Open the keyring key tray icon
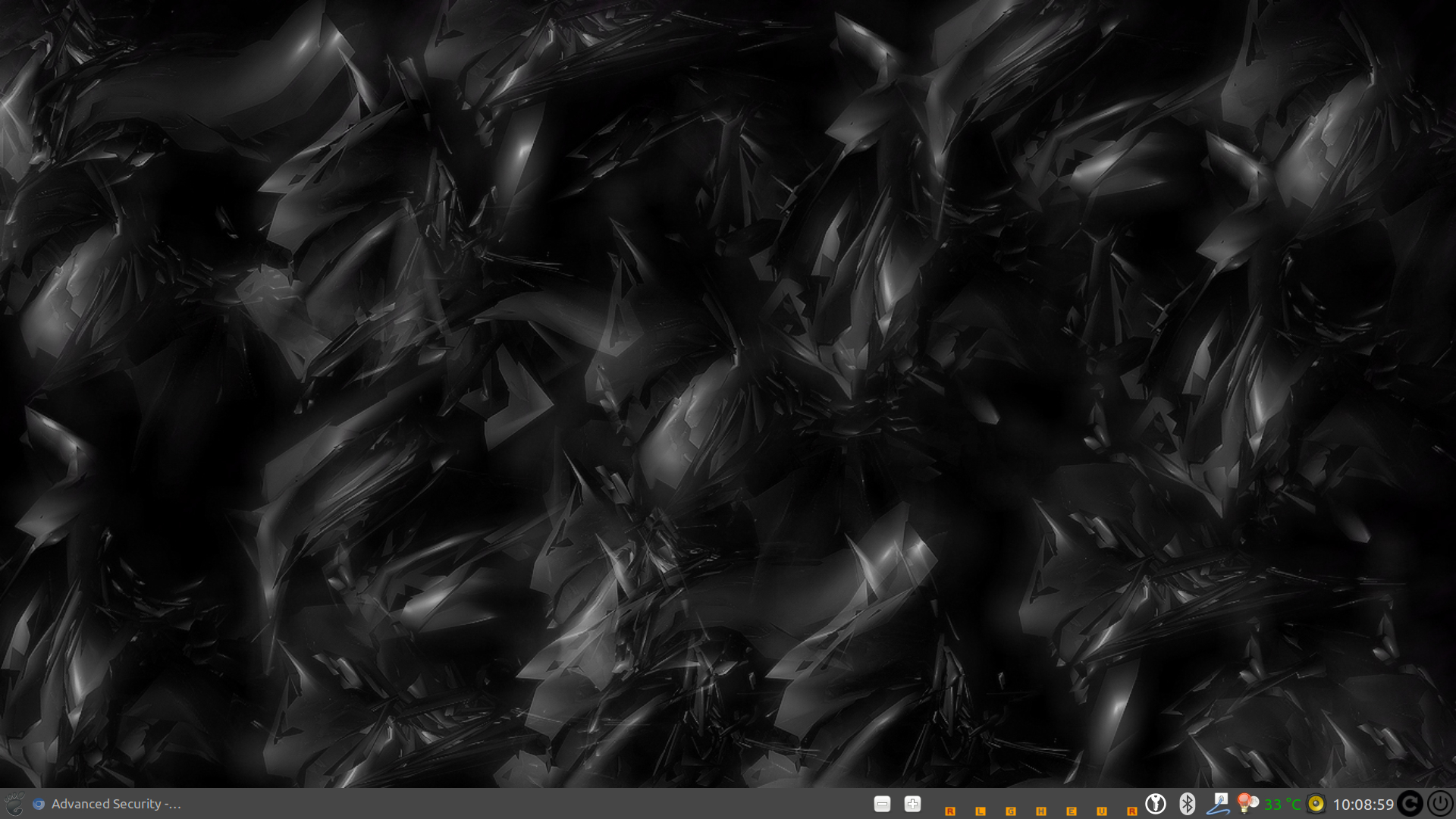 click(x=1156, y=804)
